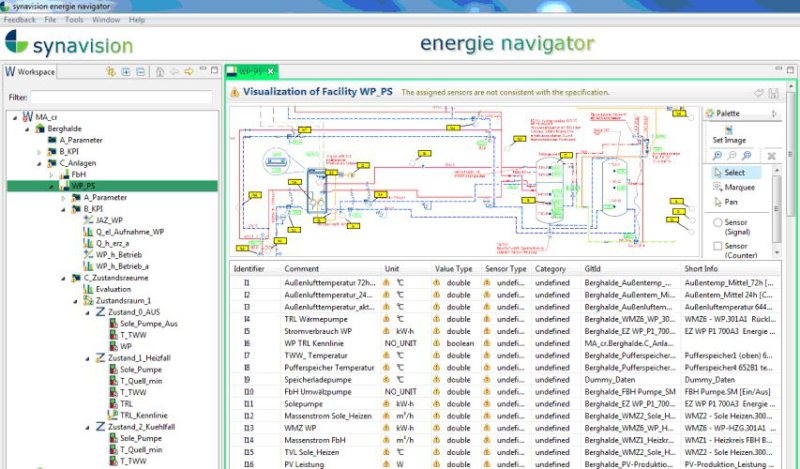The width and height of the screenshot is (800, 469).
Task: Open the Tools menu
Action: 74,19
